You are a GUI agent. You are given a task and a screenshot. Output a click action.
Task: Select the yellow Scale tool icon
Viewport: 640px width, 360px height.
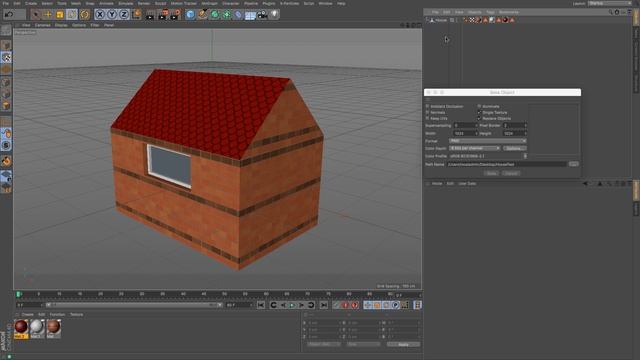60,15
